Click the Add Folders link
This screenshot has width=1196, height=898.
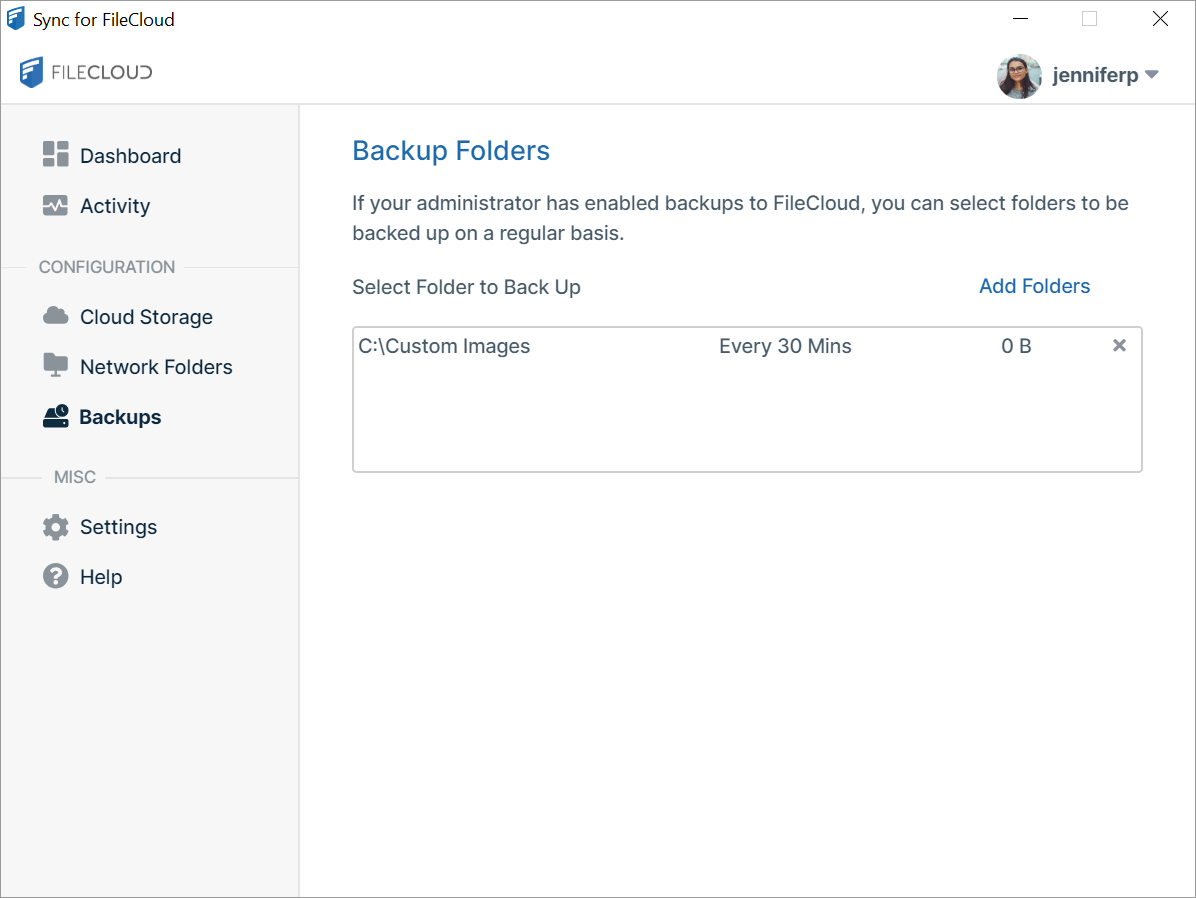1034,286
